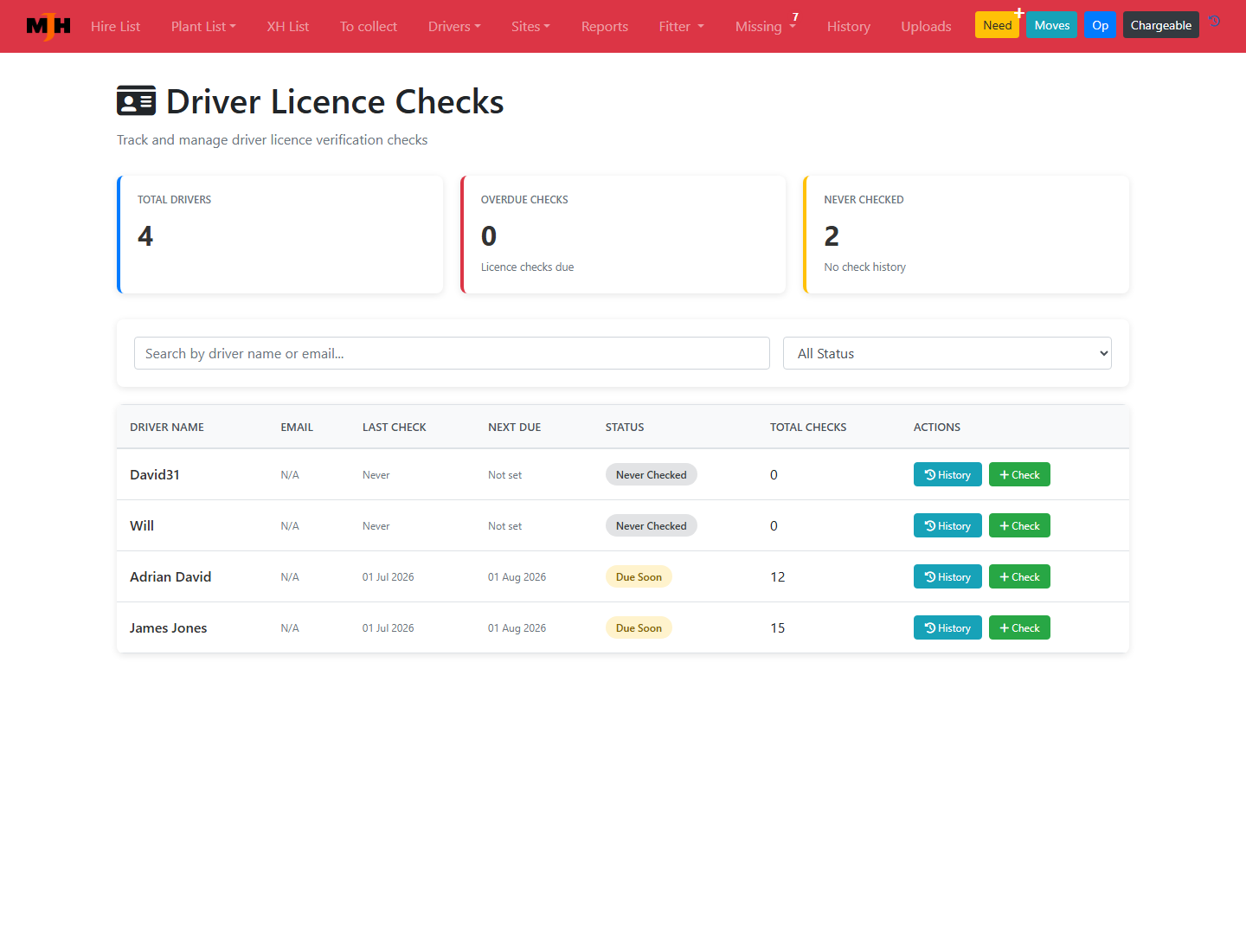Add new check for James Jones
This screenshot has height=952, width=1246.
[1019, 627]
